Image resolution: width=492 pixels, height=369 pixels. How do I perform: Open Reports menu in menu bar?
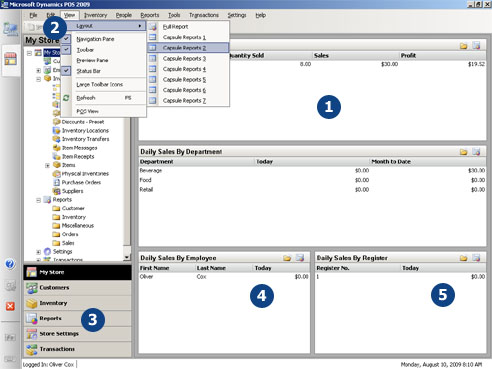tap(150, 15)
